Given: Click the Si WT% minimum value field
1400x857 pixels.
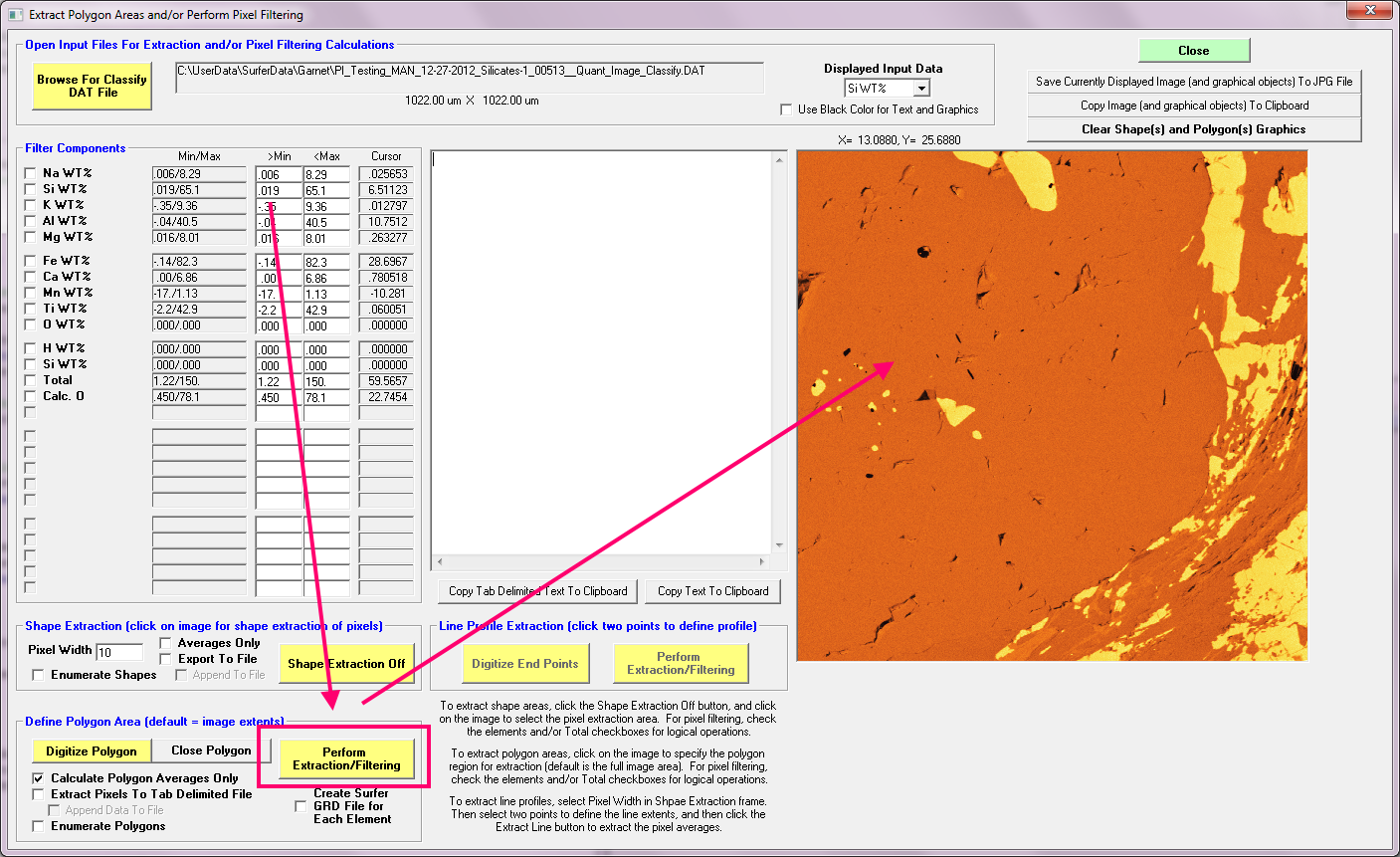Looking at the screenshot, I should [x=278, y=190].
